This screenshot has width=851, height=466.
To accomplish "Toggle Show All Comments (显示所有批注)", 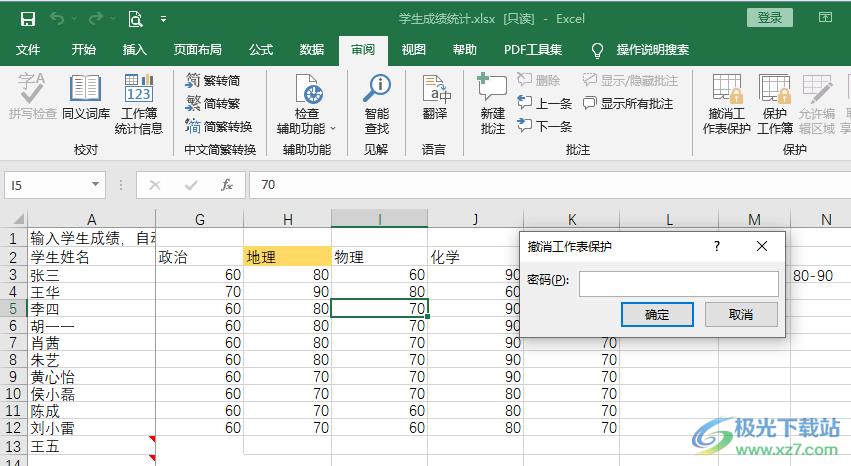I will (628, 103).
